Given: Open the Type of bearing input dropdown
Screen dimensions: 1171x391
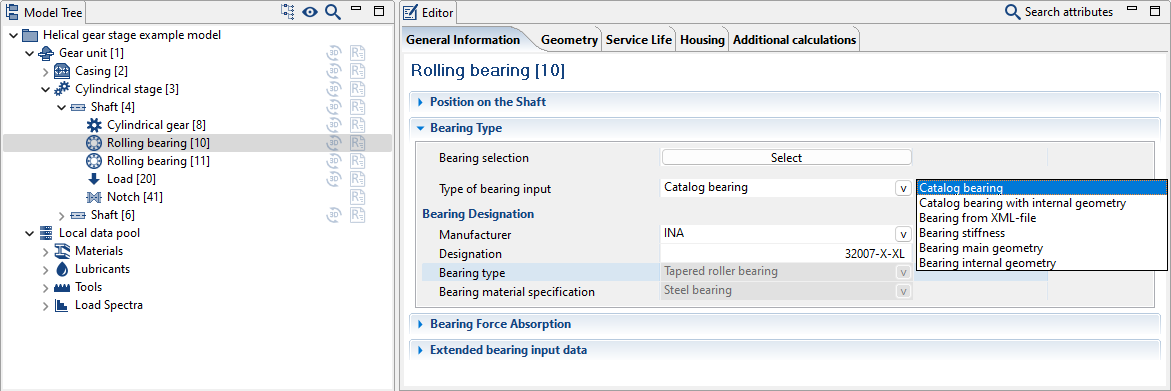Looking at the screenshot, I should click(x=903, y=188).
